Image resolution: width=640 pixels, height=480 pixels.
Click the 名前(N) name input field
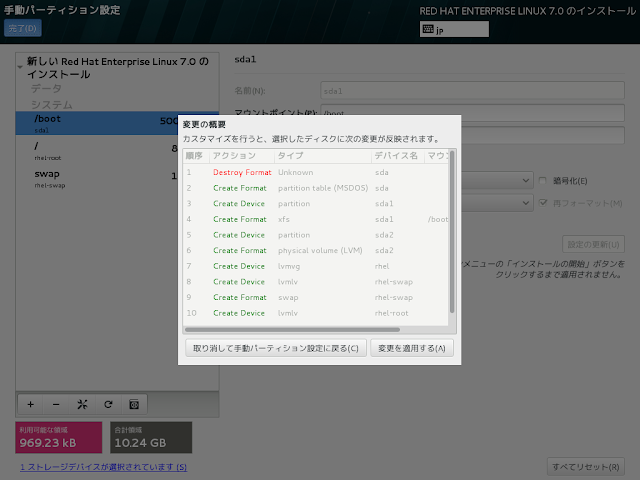[472, 91]
